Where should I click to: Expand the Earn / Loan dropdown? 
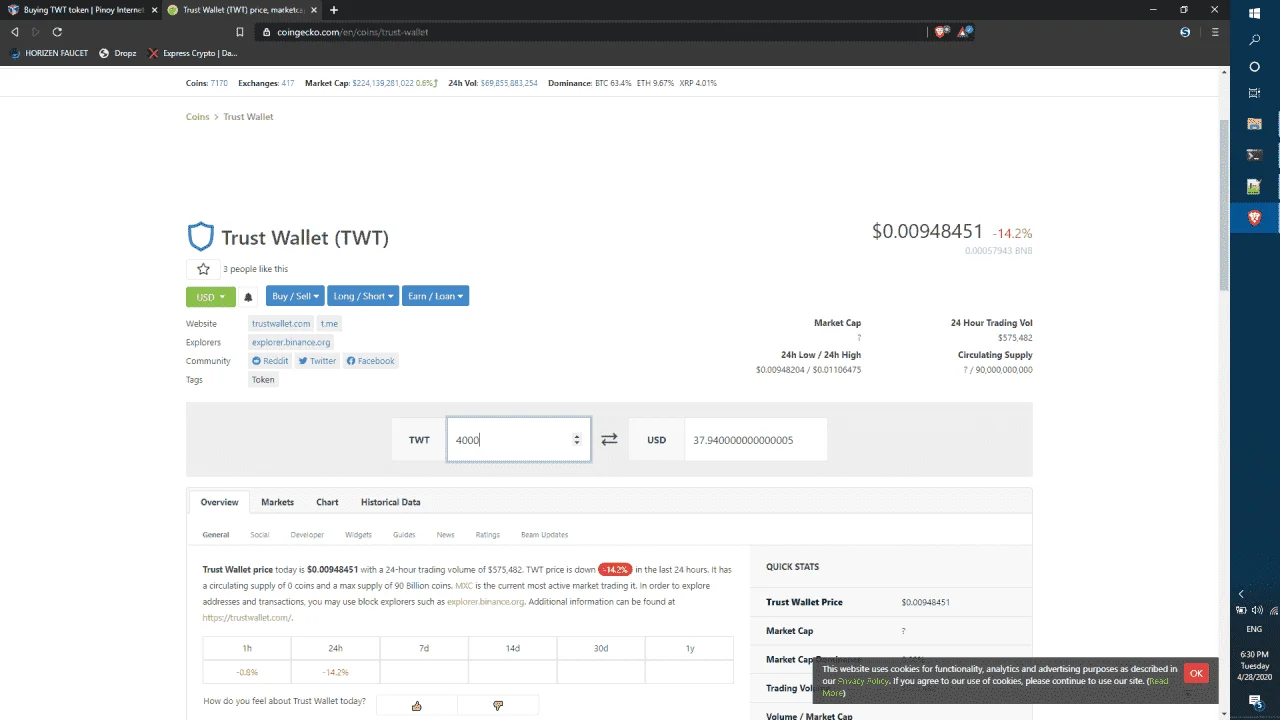coord(435,296)
